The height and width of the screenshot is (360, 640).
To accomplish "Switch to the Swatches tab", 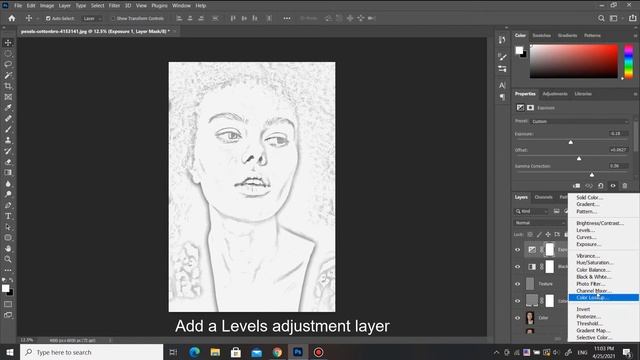I will [x=542, y=36].
